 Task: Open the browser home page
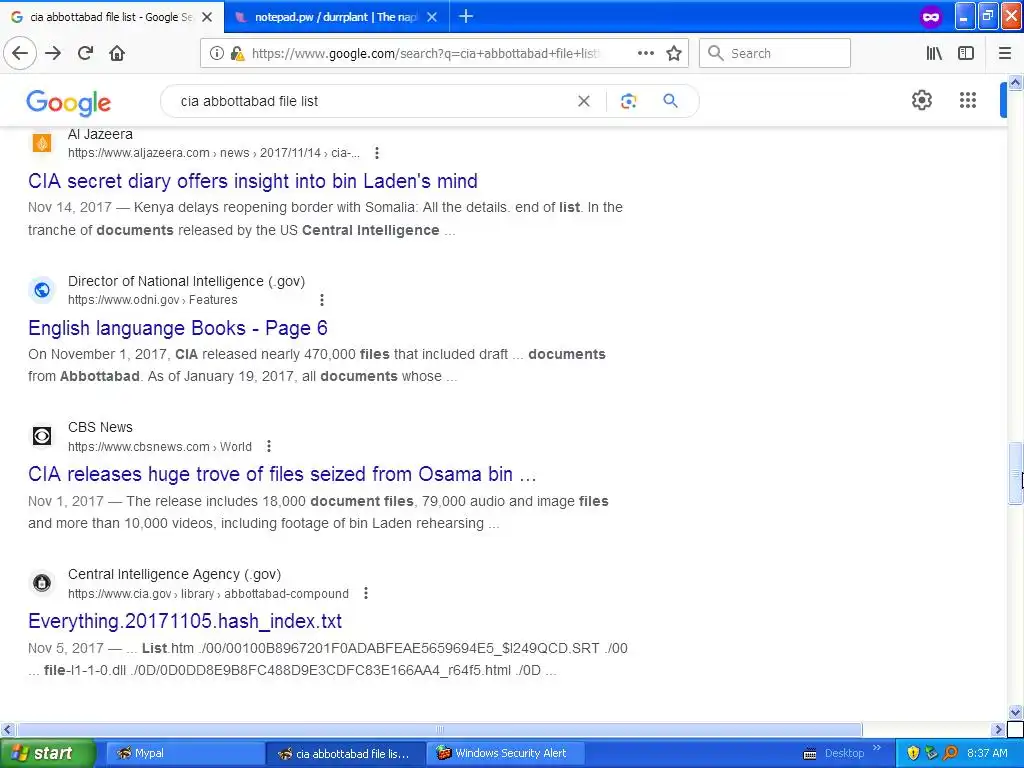pos(117,53)
